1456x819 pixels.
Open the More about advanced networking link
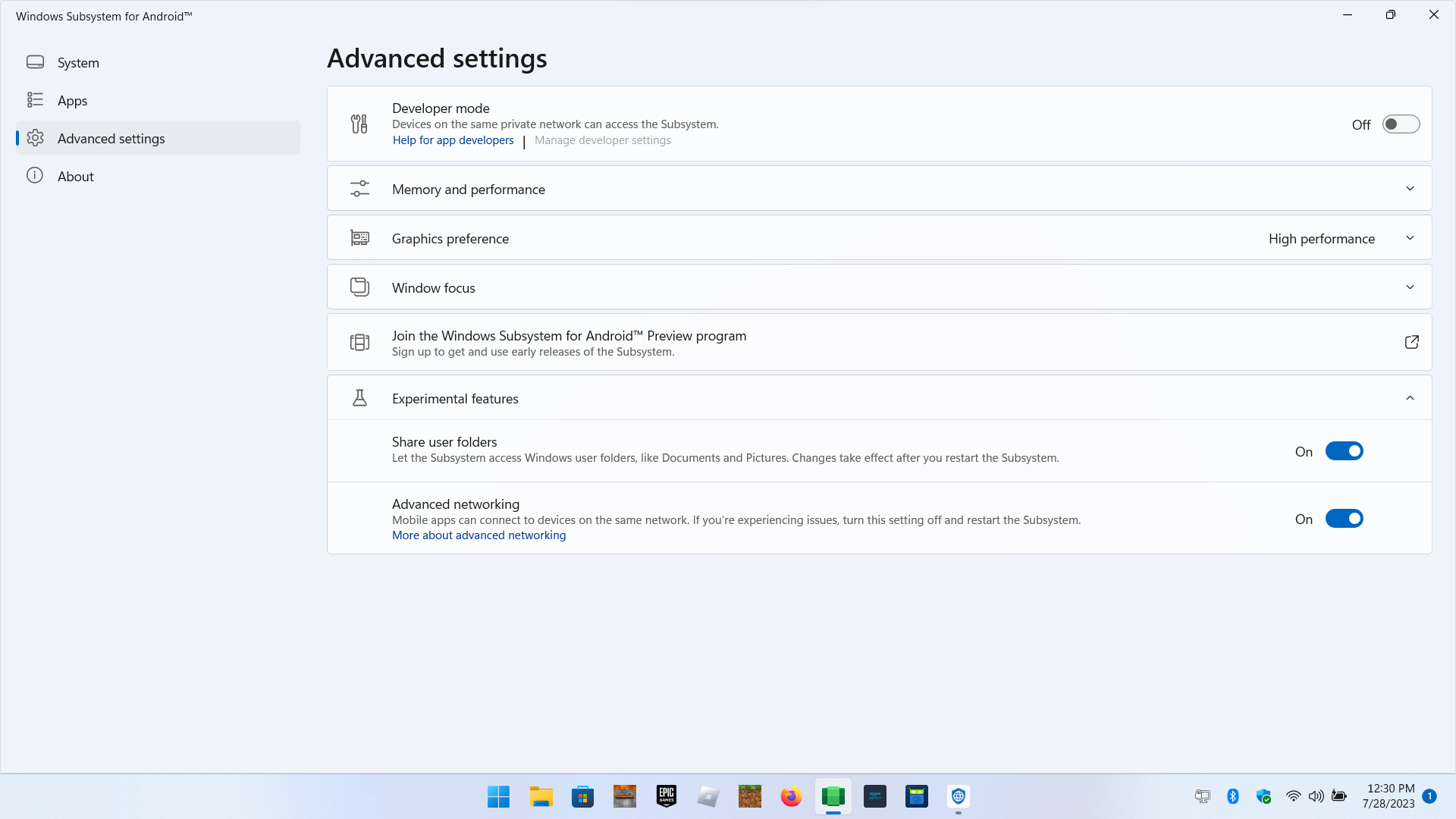479,535
